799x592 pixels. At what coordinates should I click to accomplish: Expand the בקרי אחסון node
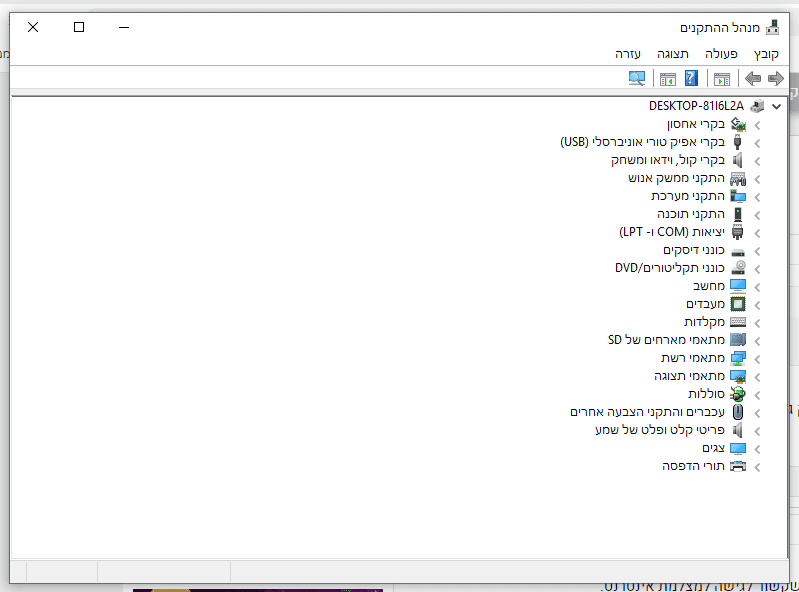point(758,125)
